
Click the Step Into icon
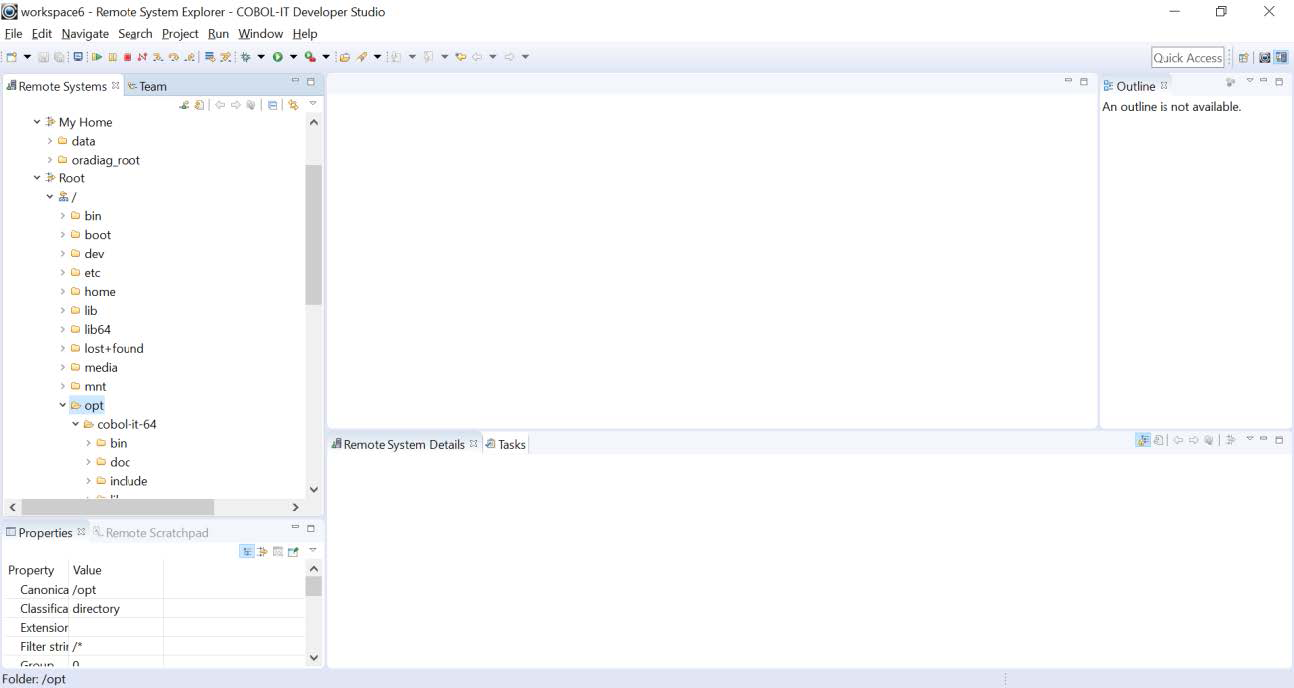(x=158, y=57)
